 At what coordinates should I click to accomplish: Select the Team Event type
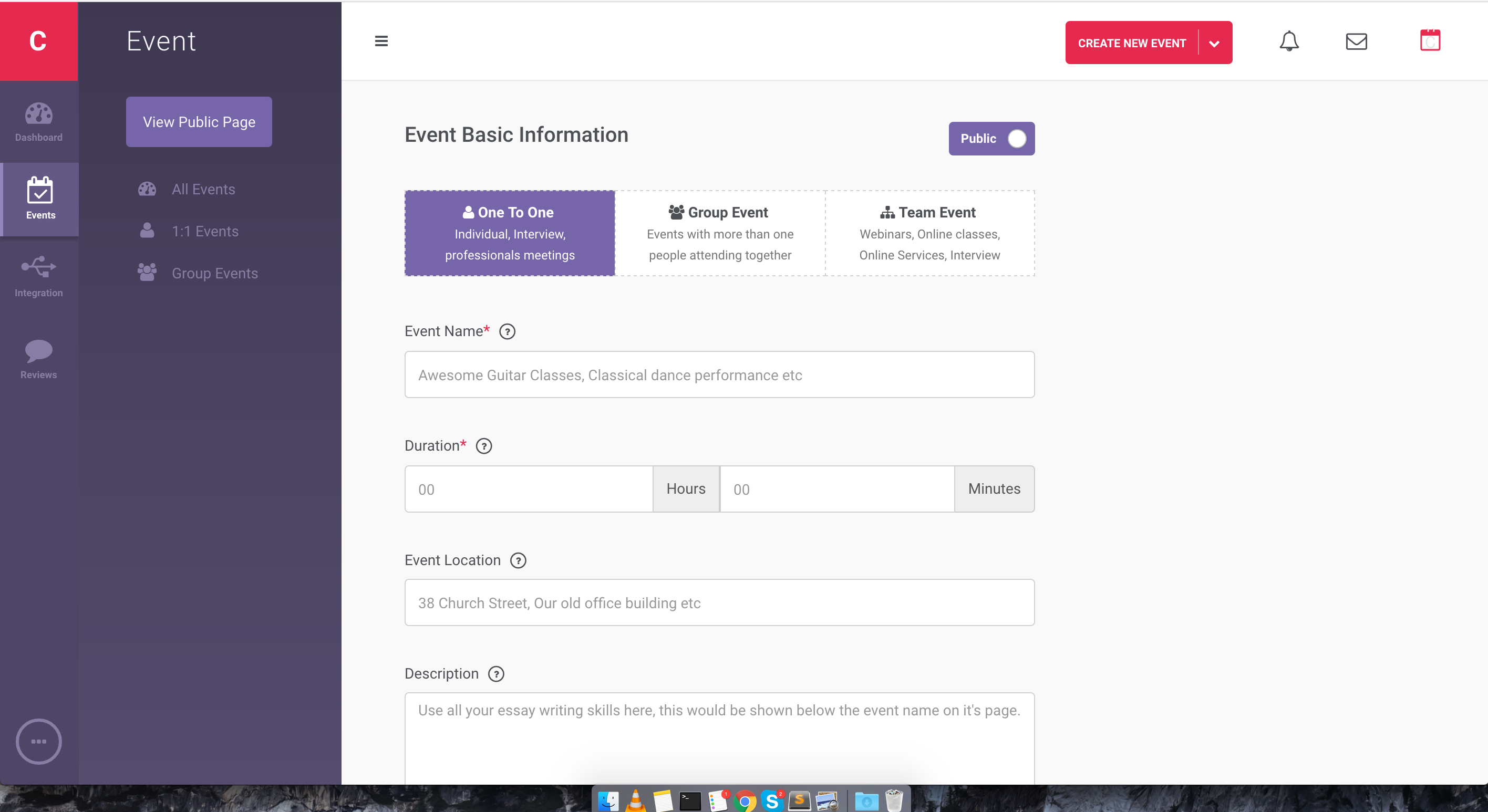coord(929,233)
